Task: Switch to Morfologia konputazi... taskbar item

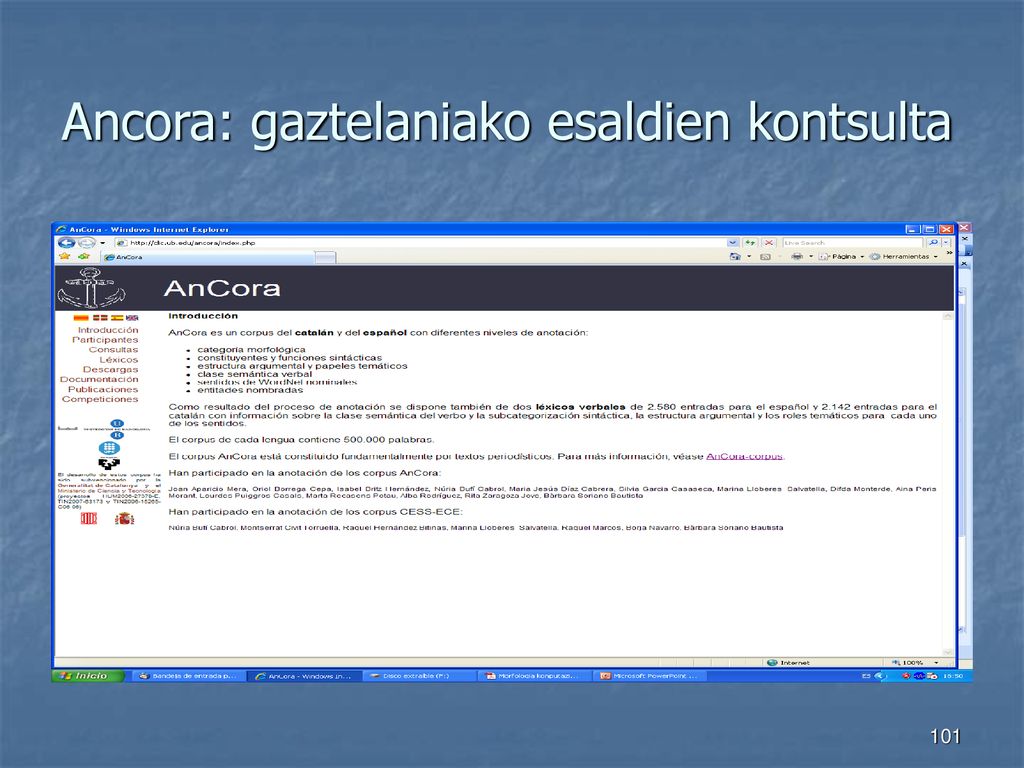Action: tap(534, 676)
